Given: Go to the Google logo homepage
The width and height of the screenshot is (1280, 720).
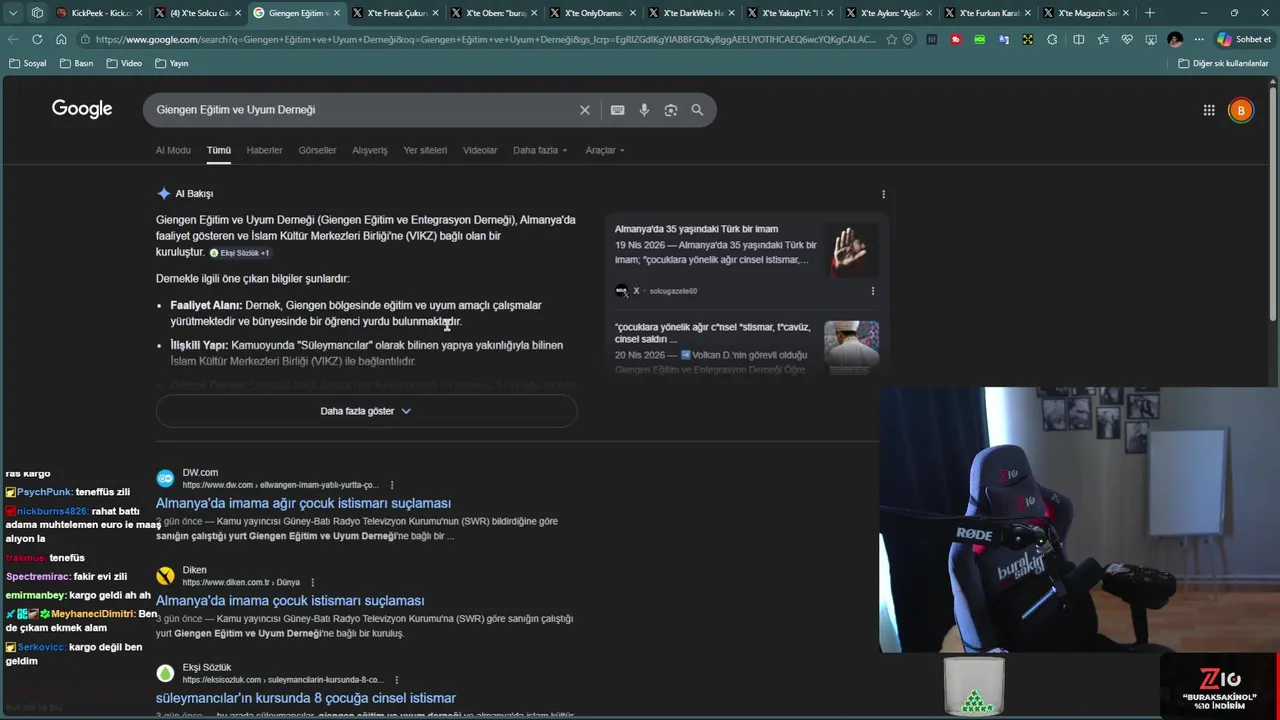Looking at the screenshot, I should pyautogui.click(x=82, y=109).
